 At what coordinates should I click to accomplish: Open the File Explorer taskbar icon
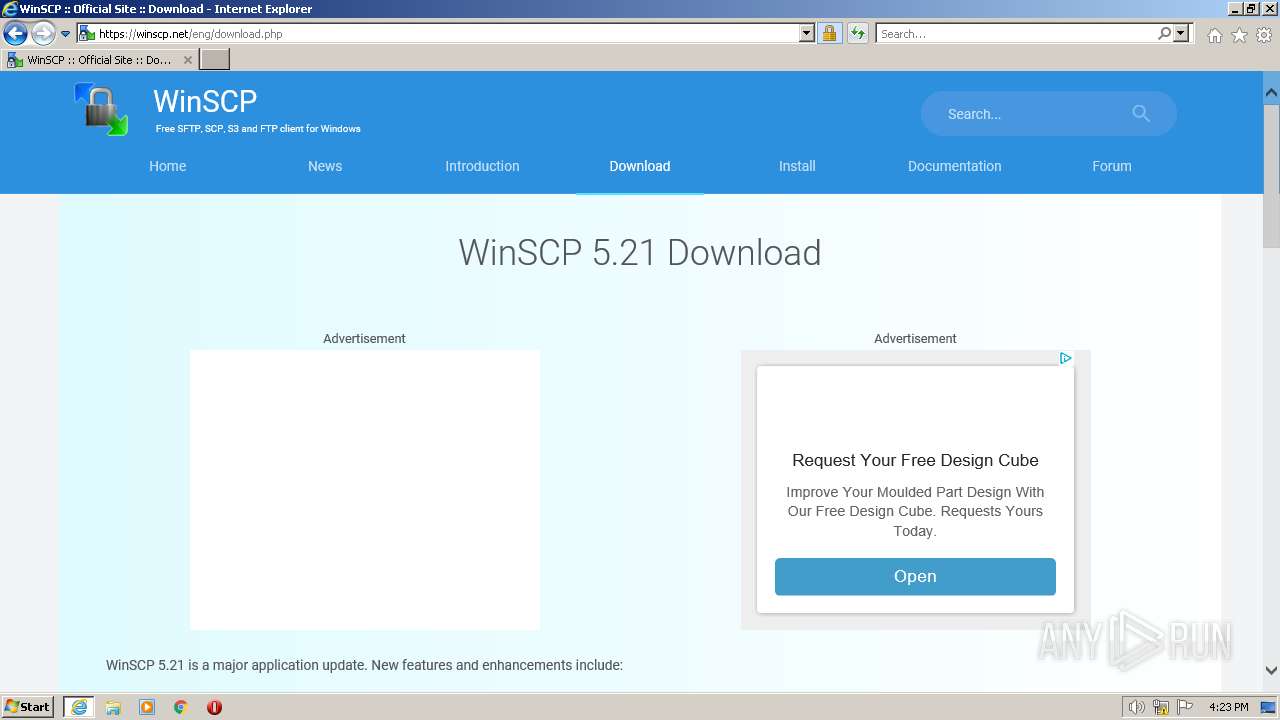pyautogui.click(x=113, y=707)
